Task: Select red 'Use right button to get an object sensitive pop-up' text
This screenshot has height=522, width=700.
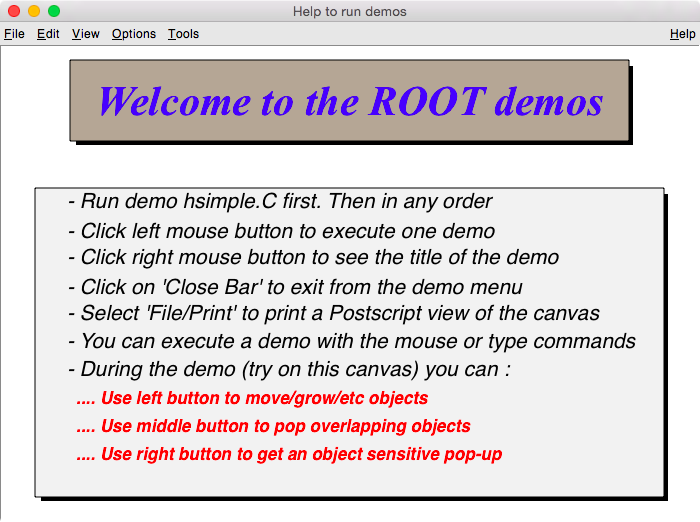Action: tap(289, 455)
